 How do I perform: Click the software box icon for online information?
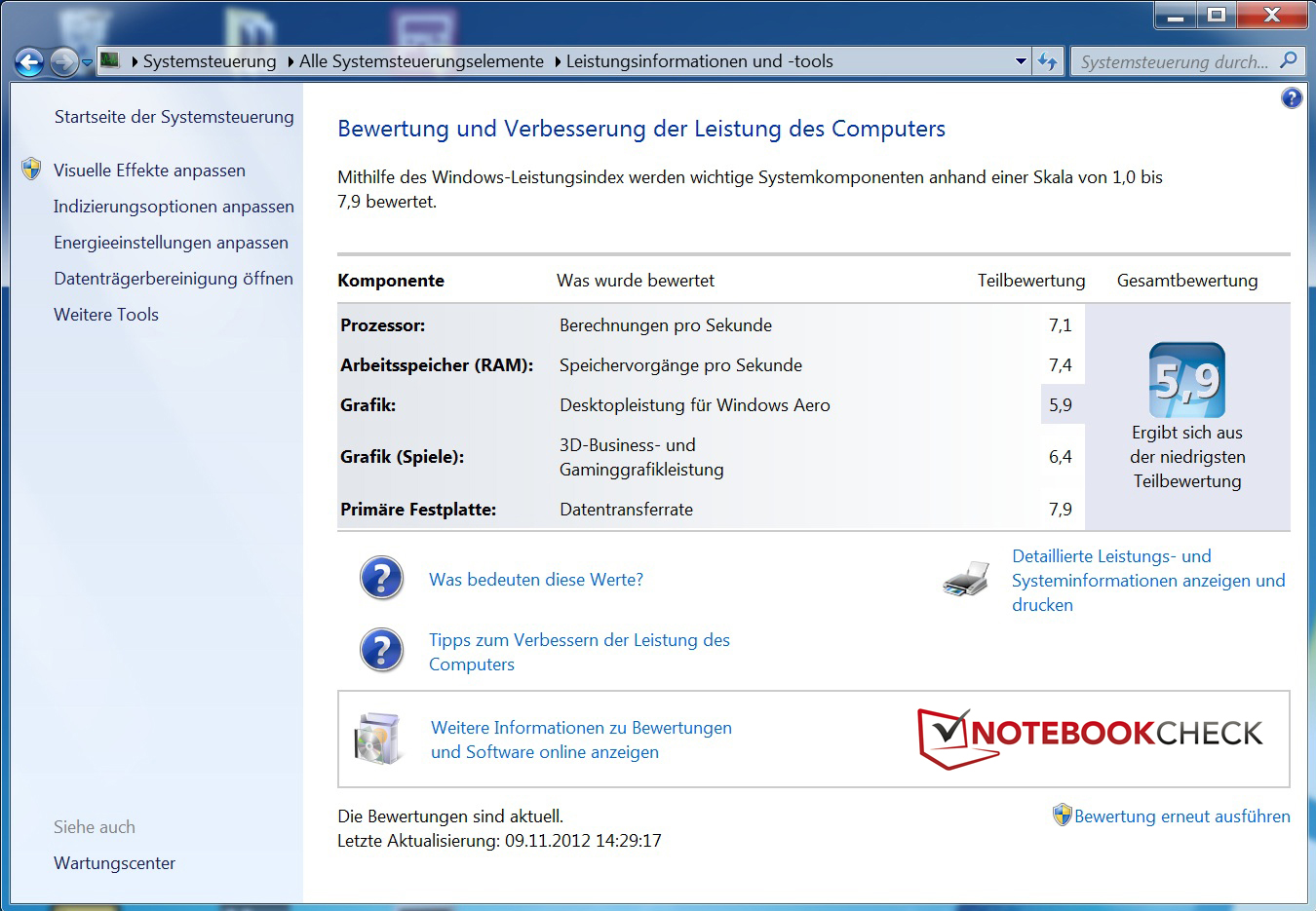(x=378, y=739)
